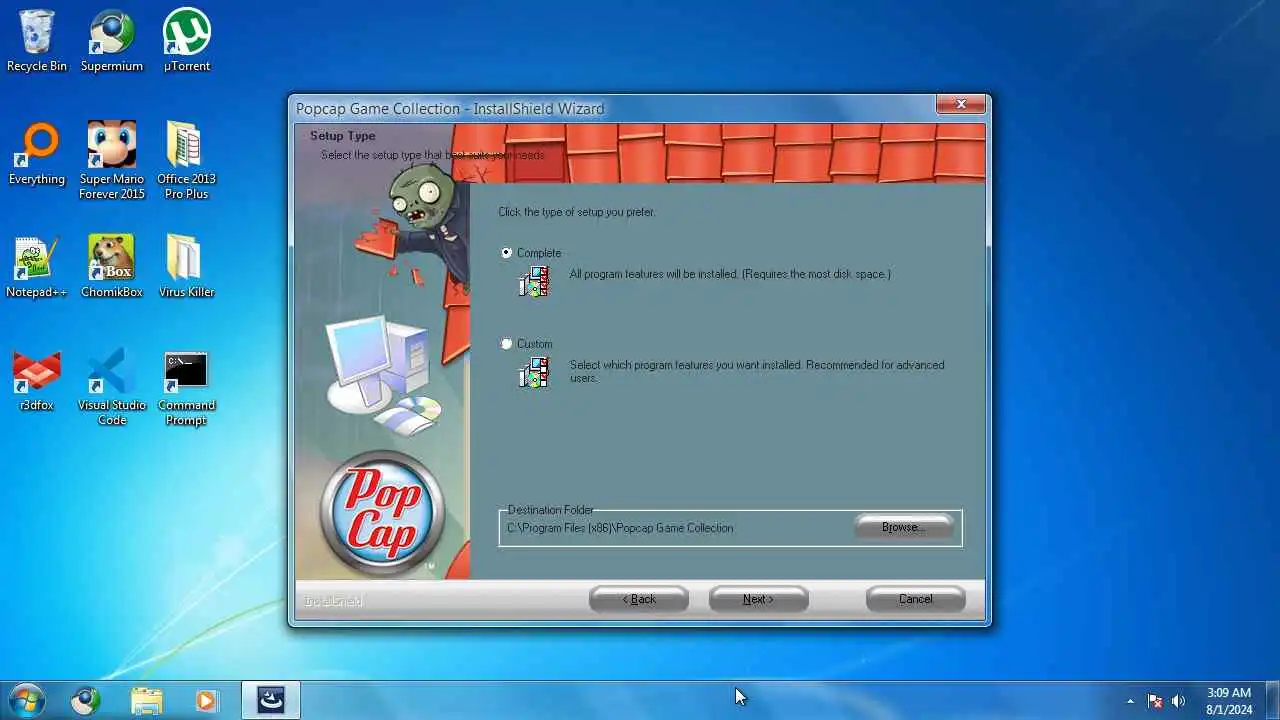The height and width of the screenshot is (720, 1280).
Task: Select the Custom setup radio button
Action: click(507, 344)
